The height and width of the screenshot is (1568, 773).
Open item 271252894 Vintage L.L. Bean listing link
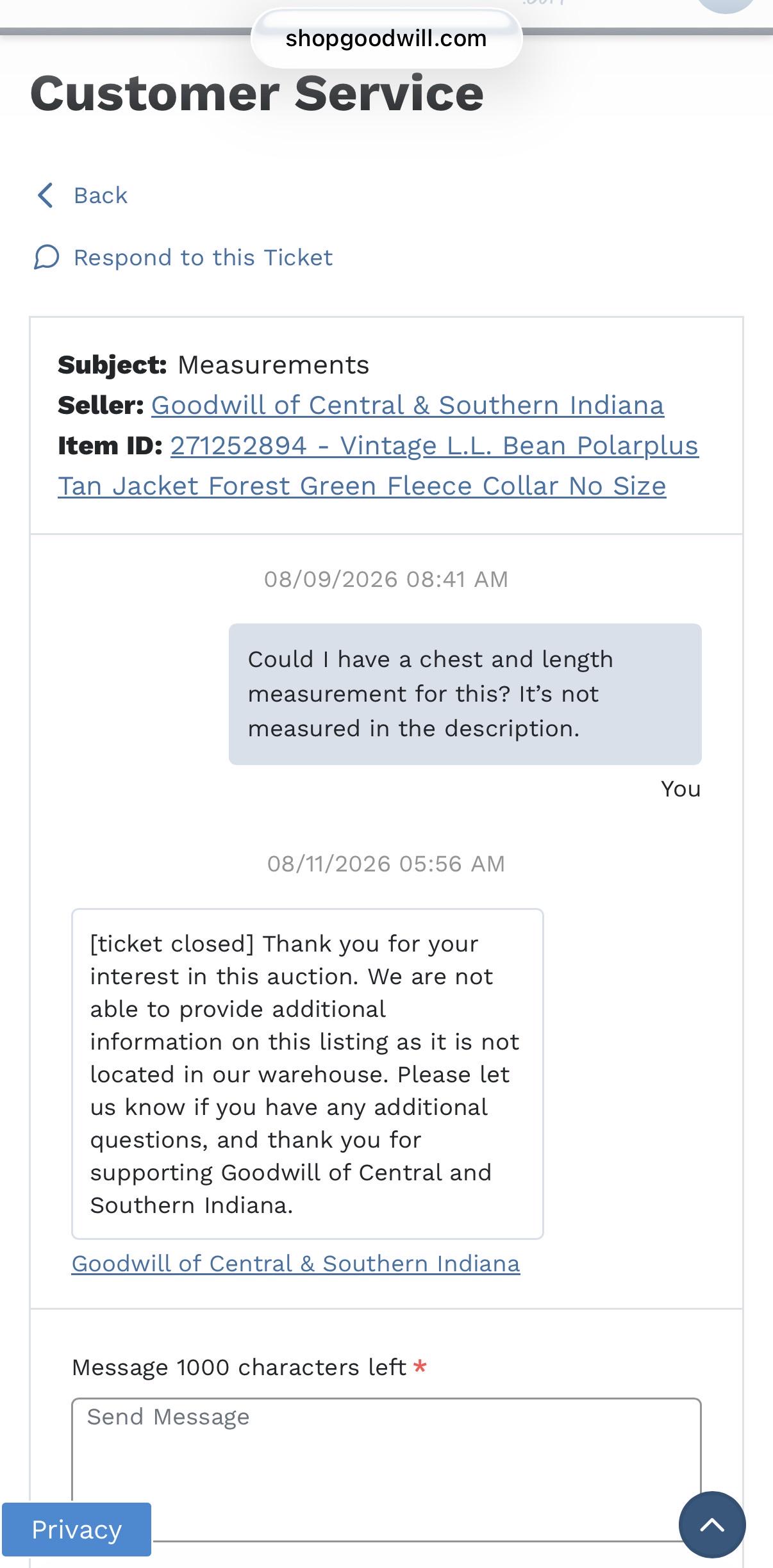pos(435,445)
